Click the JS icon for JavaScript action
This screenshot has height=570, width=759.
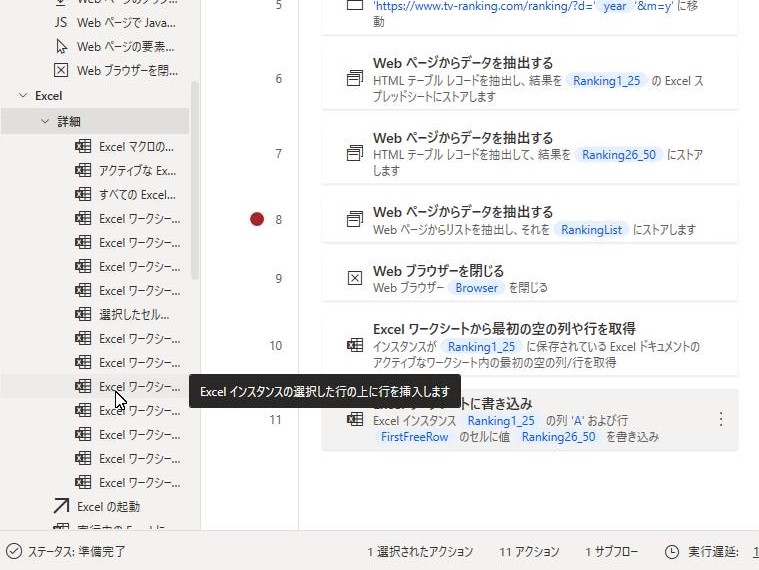(61, 22)
